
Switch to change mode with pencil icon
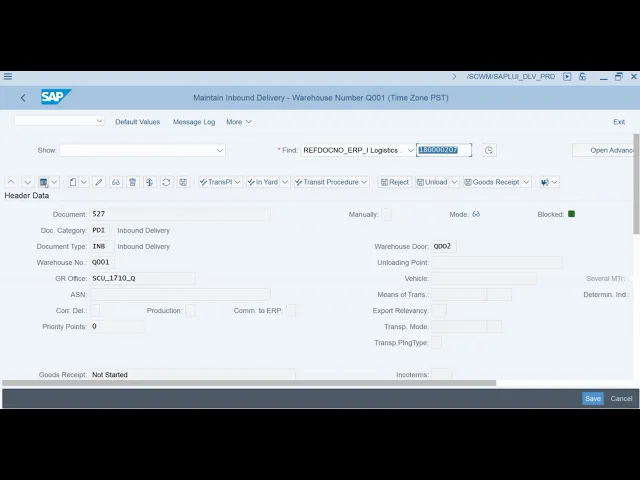99,182
